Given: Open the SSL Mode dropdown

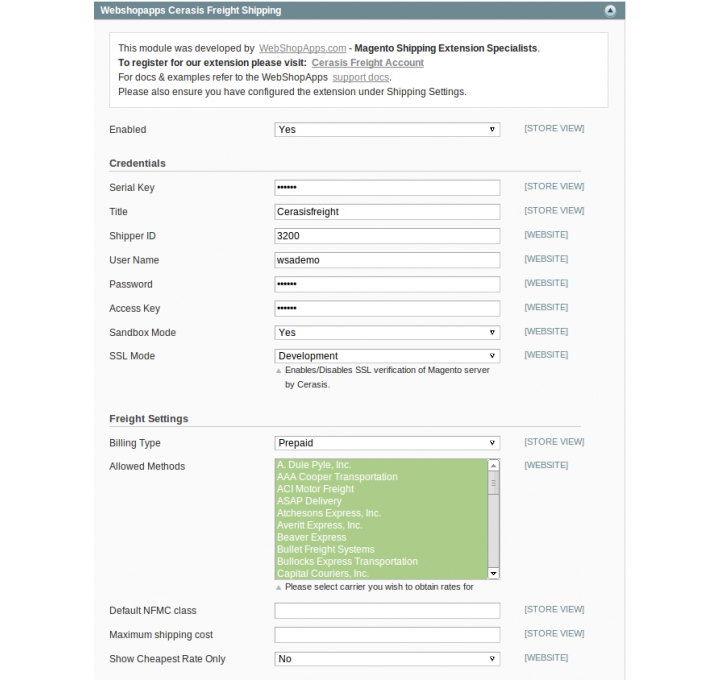Looking at the screenshot, I should coord(387,356).
